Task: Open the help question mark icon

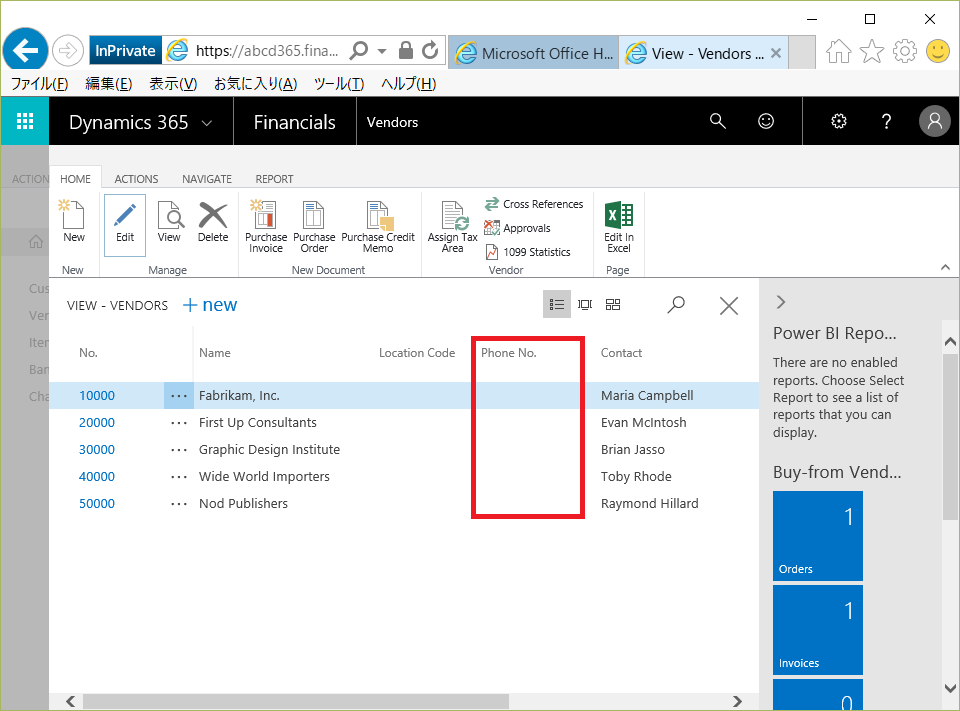Action: pyautogui.click(x=886, y=121)
